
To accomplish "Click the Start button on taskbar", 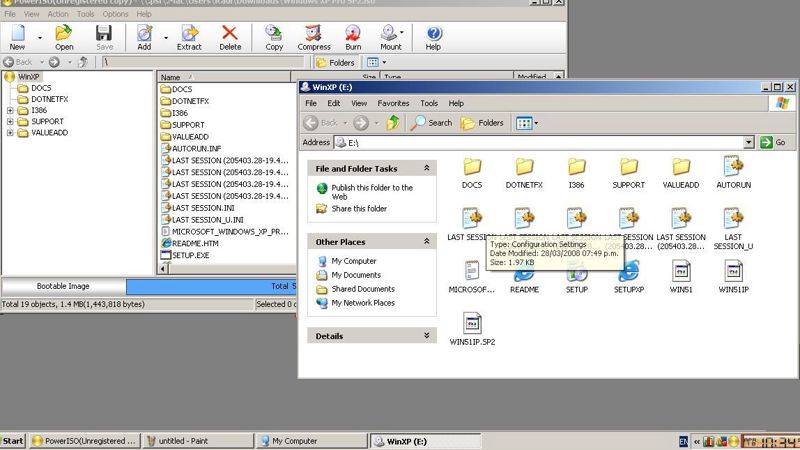I will [13, 441].
